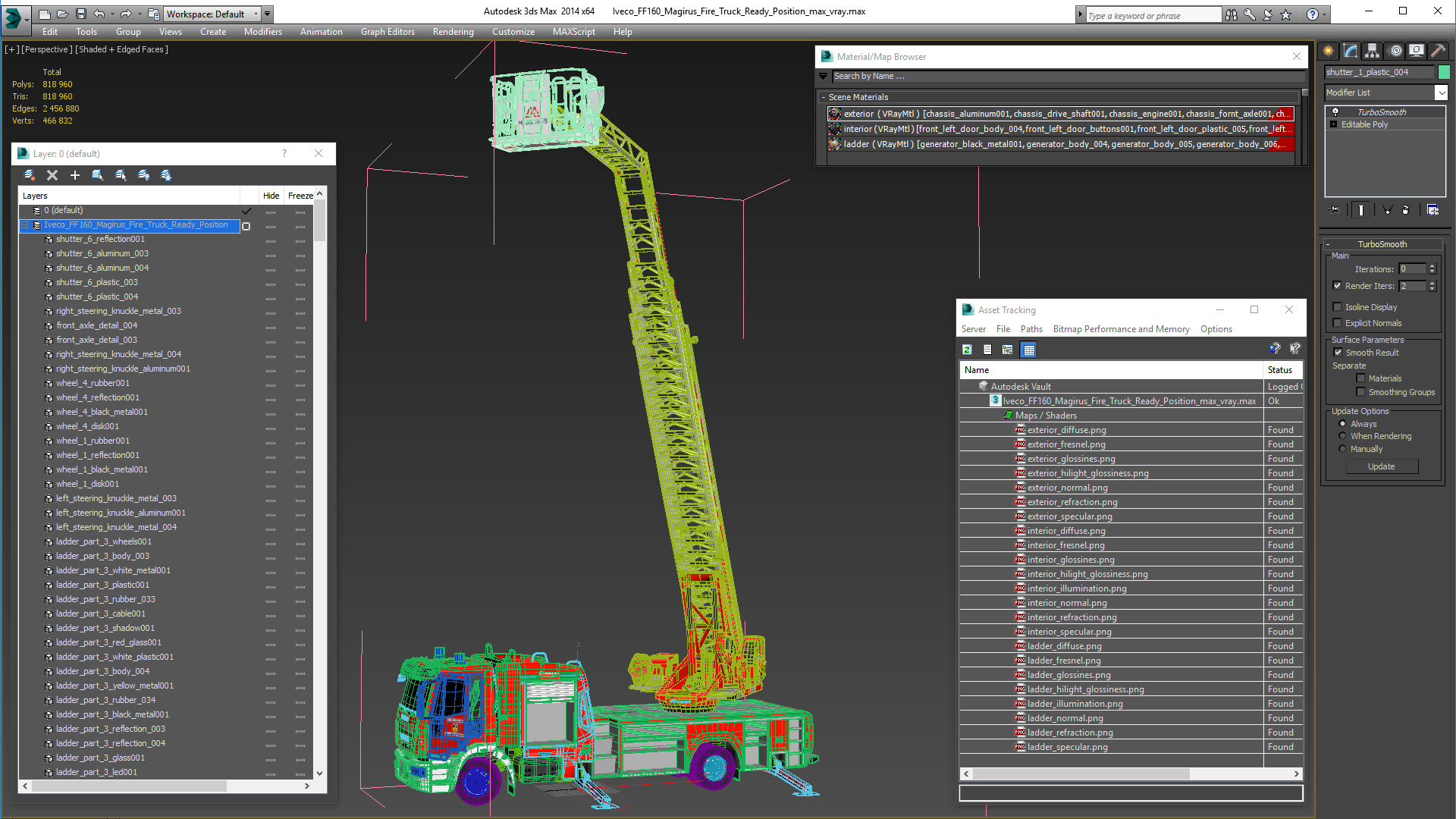The width and height of the screenshot is (1456, 819).
Task: Open the Undo history dropdown arrow
Action: [x=111, y=14]
